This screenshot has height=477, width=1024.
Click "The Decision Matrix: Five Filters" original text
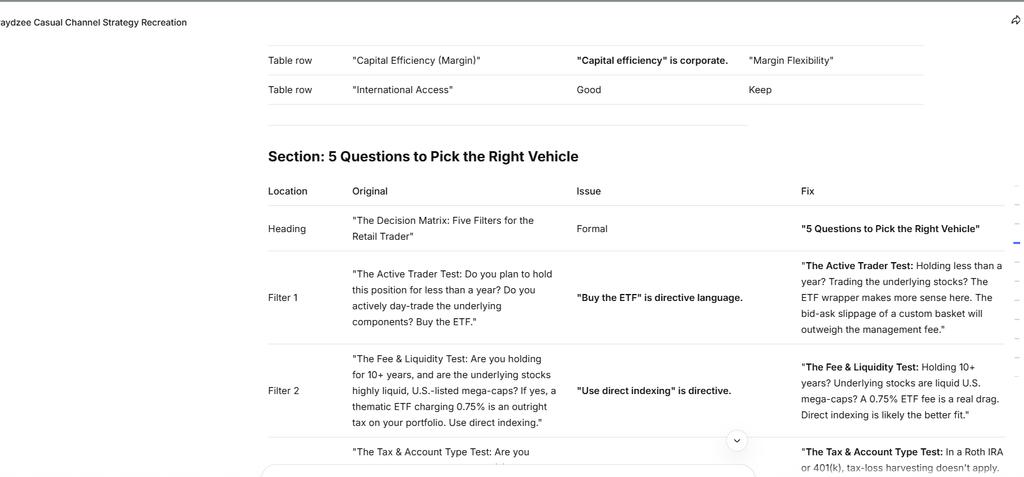click(443, 229)
